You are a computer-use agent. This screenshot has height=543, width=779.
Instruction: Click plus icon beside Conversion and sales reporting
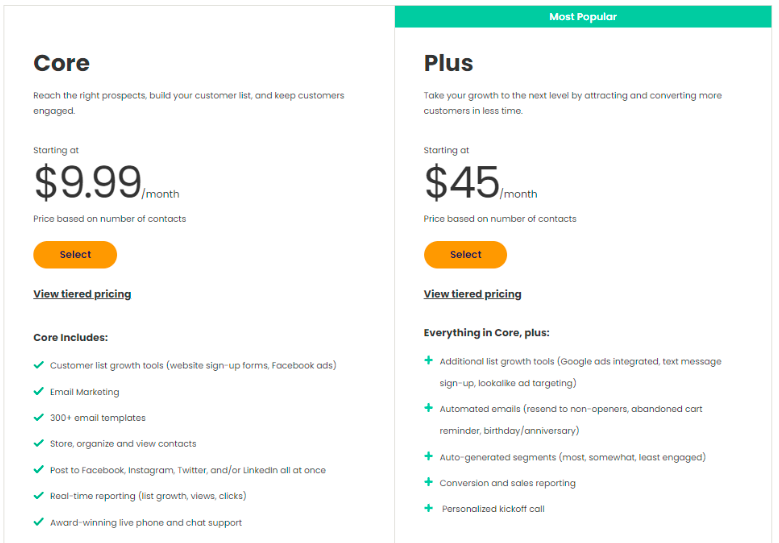click(429, 483)
